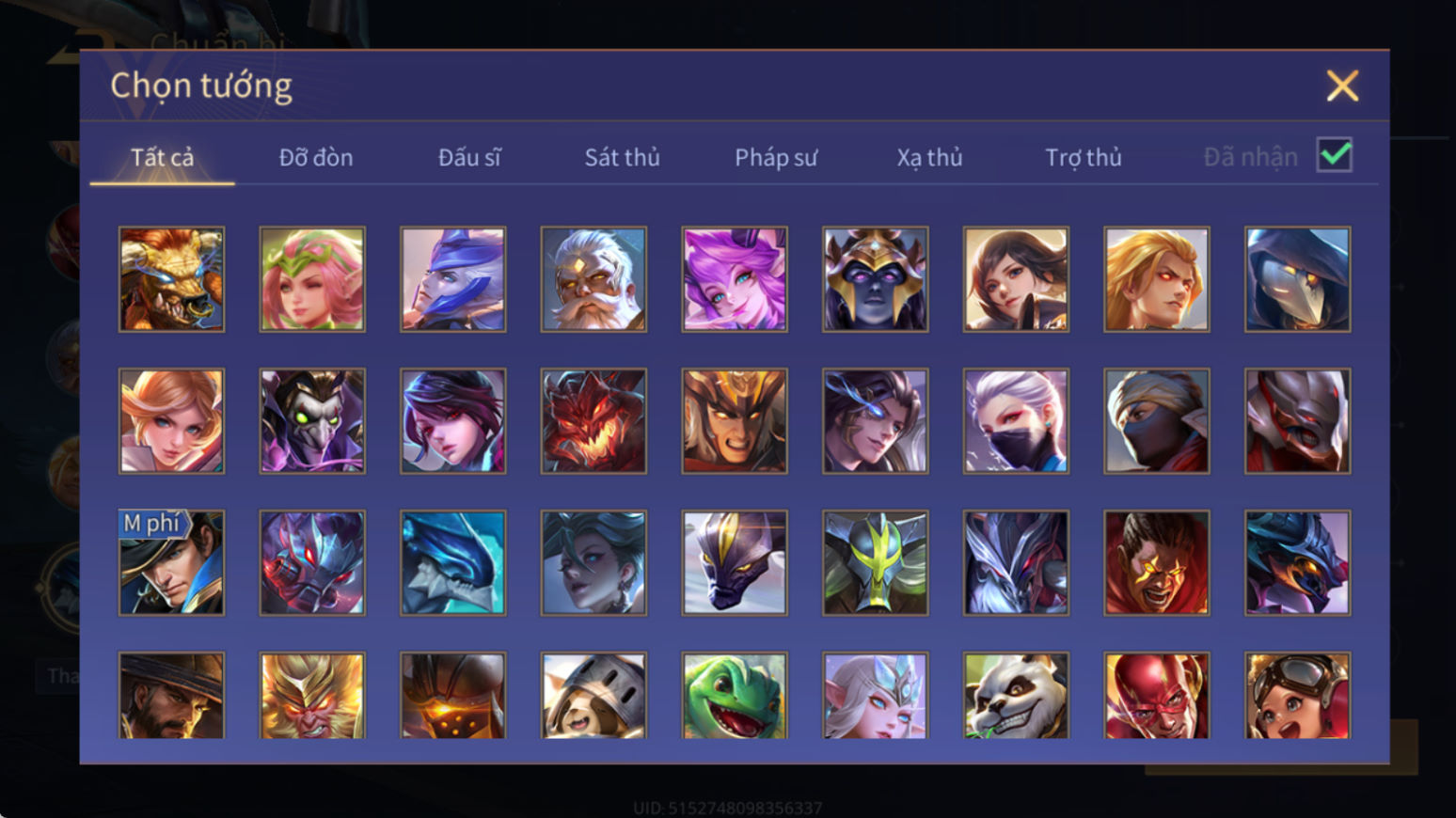
Task: Select the golden bull hero portrait
Action: coord(171,279)
